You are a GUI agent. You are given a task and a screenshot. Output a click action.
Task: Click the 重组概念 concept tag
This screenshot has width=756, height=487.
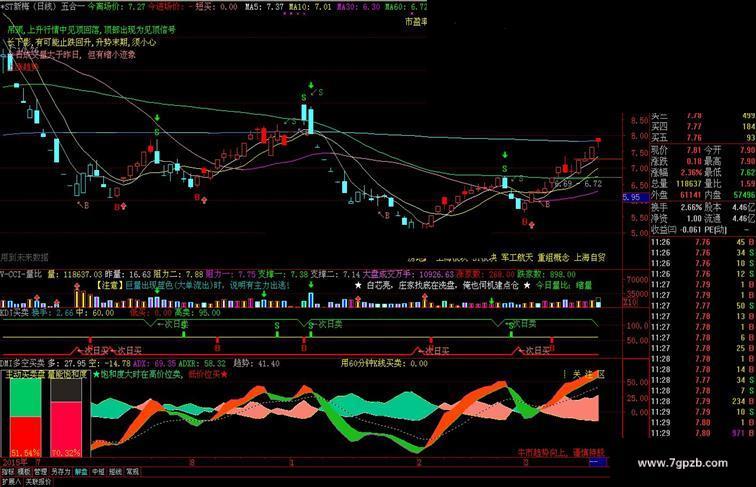[x=553, y=257]
